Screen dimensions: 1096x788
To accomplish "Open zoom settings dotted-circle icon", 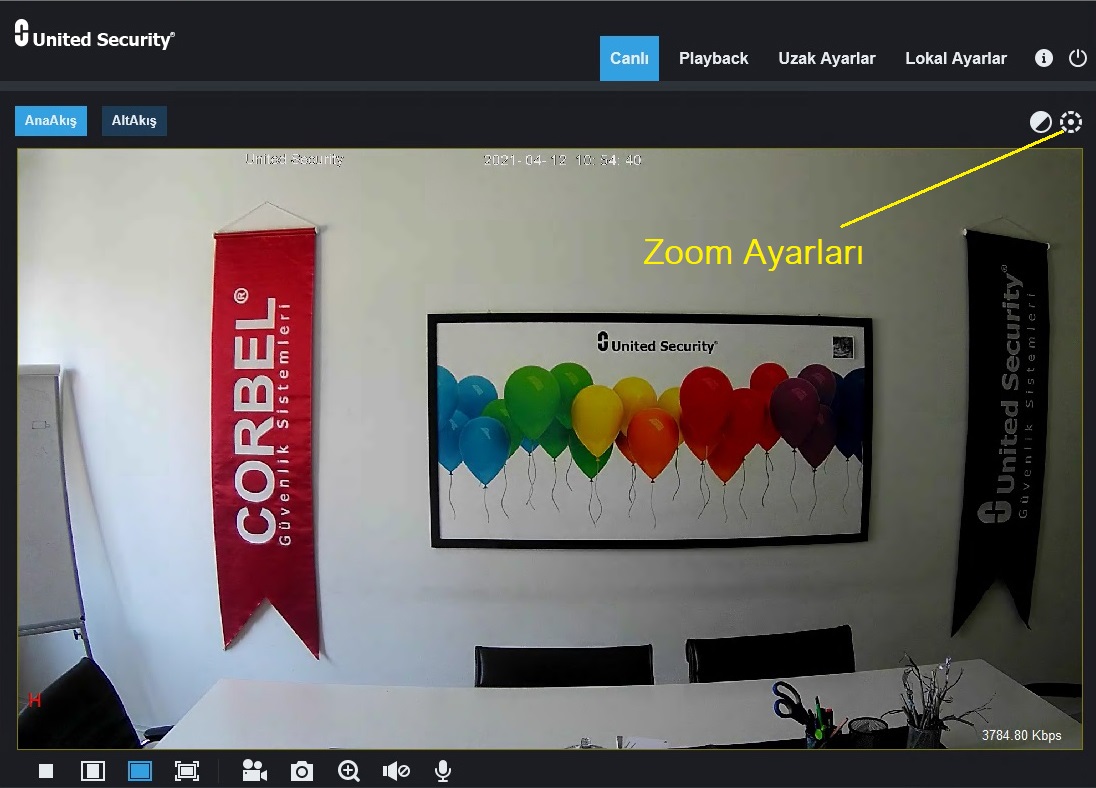I will [x=1071, y=122].
